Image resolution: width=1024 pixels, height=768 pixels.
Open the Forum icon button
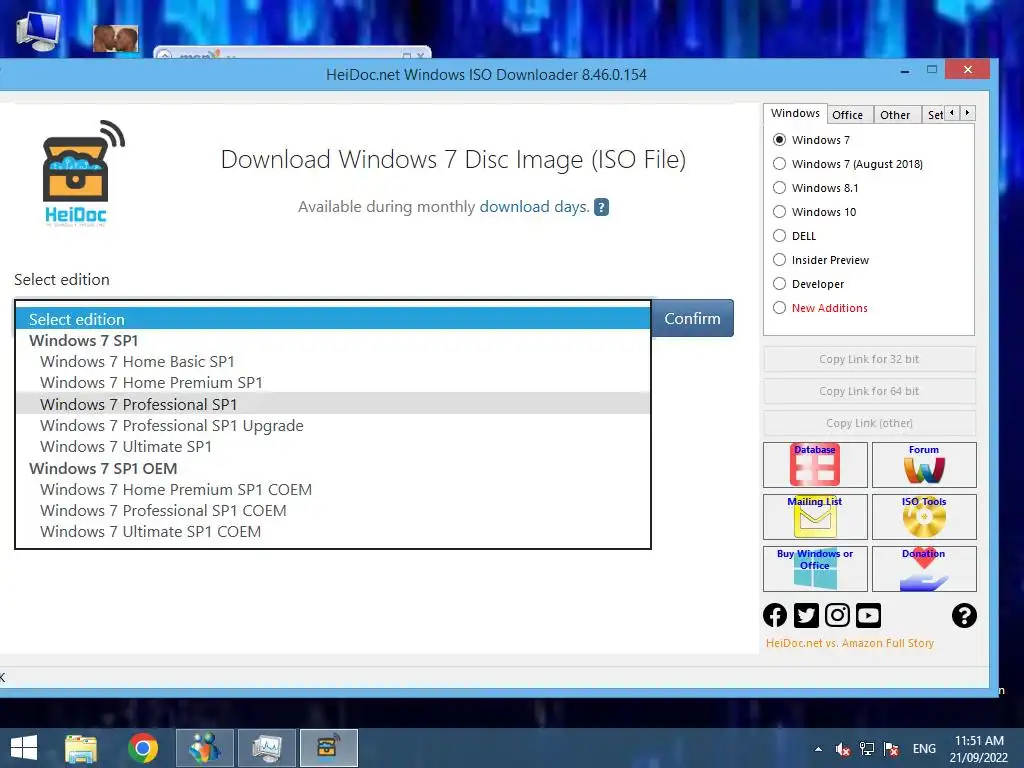(924, 465)
